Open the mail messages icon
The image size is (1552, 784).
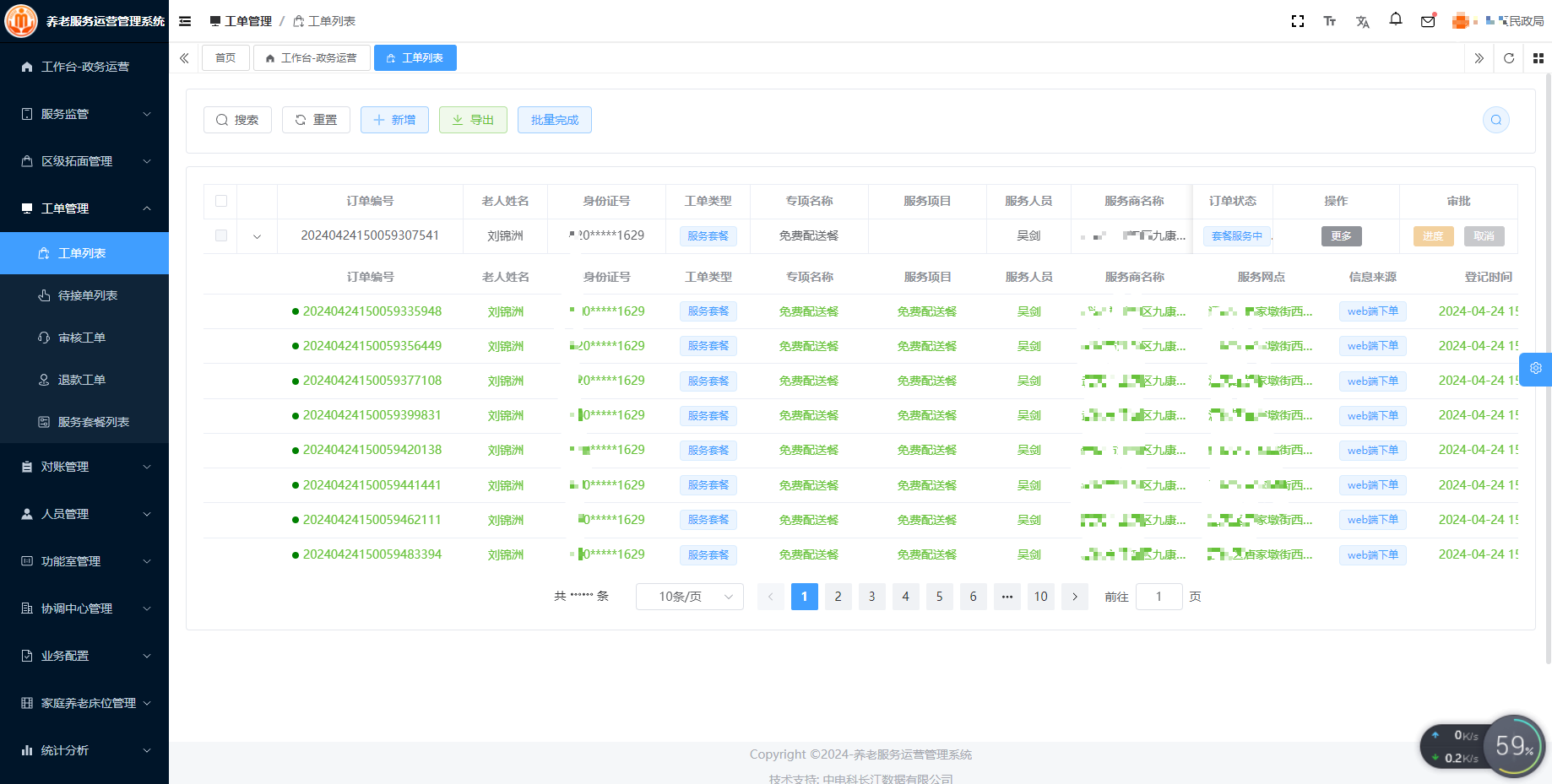click(x=1428, y=21)
